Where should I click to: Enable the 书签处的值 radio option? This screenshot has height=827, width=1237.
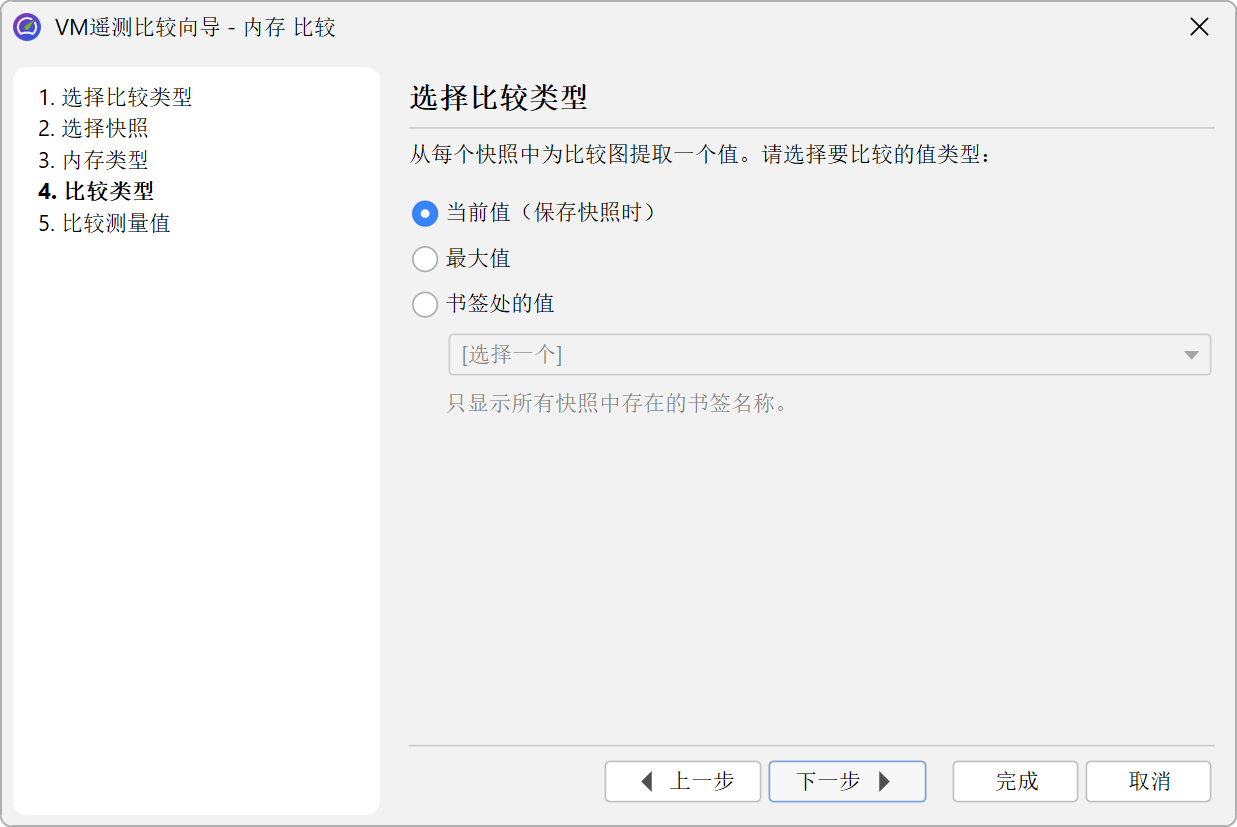pyautogui.click(x=425, y=304)
